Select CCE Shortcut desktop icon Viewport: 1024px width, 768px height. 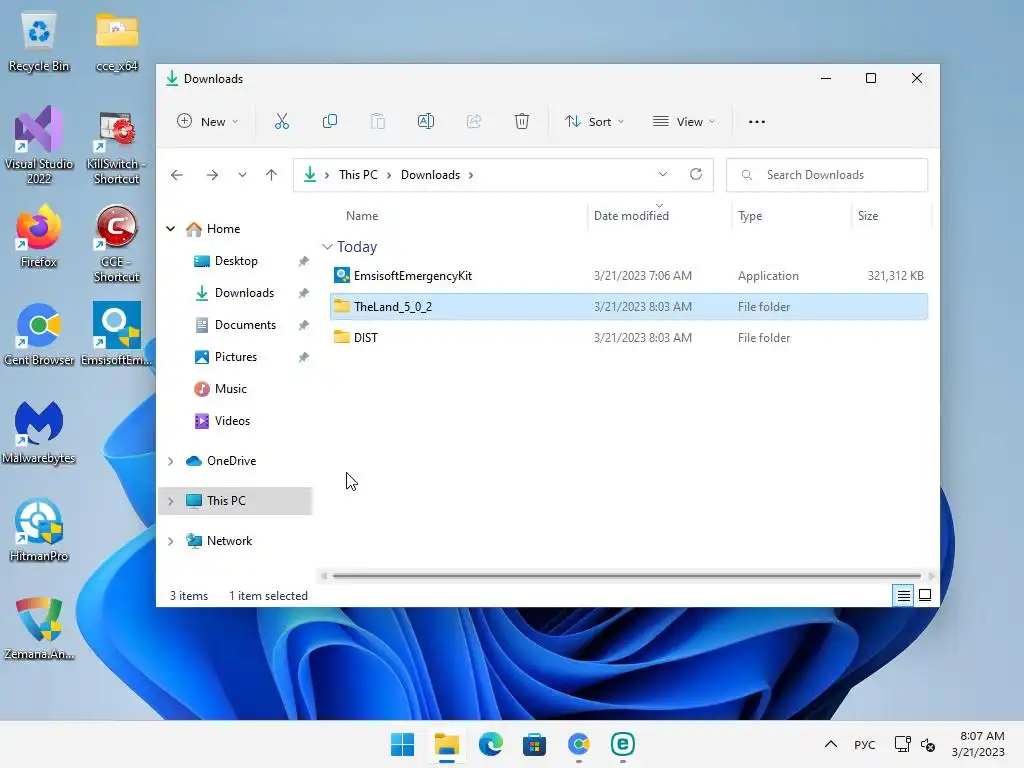(x=116, y=244)
